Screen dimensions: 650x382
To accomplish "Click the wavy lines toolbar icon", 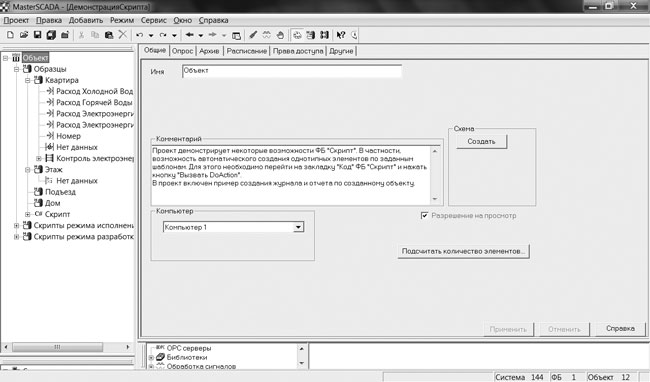I will point(267,35).
